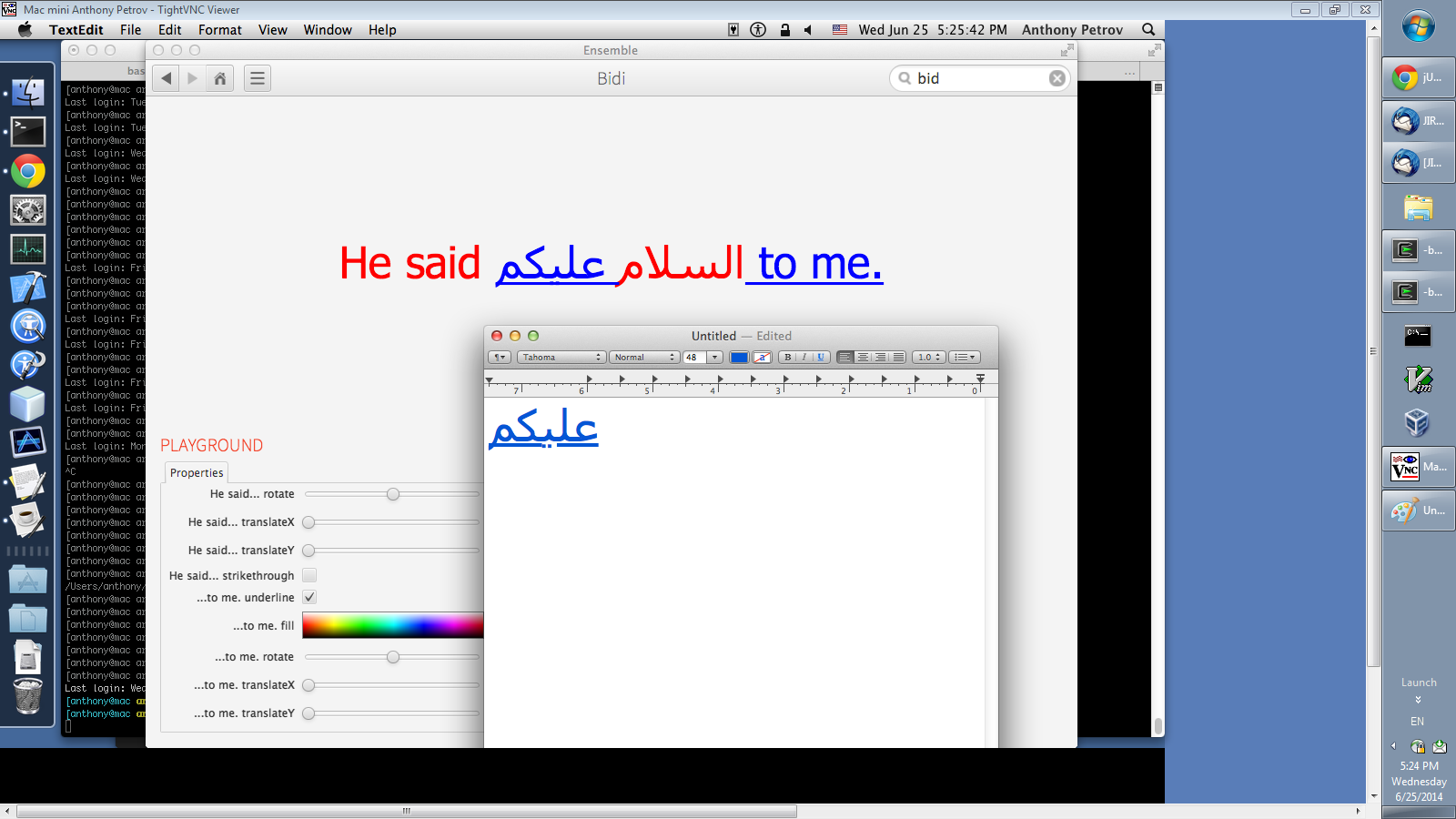Apply center text alignment
Viewport: 1456px width, 819px height.
(863, 358)
